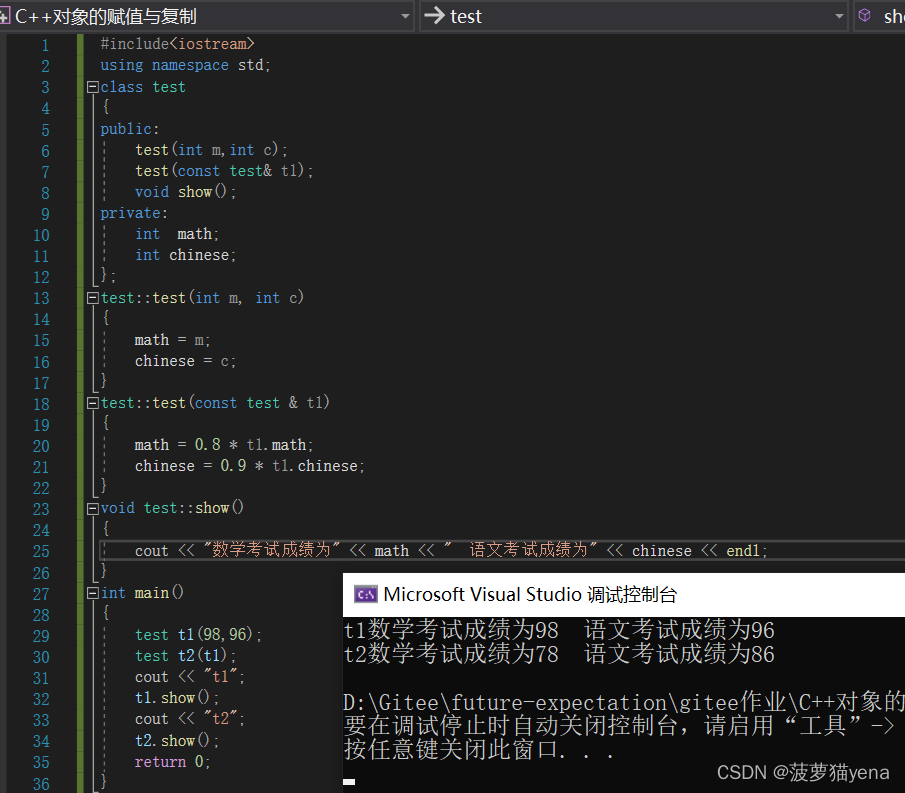Viewport: 905px width, 793px height.
Task: Click the chinese = c; statement
Action: pos(185,361)
